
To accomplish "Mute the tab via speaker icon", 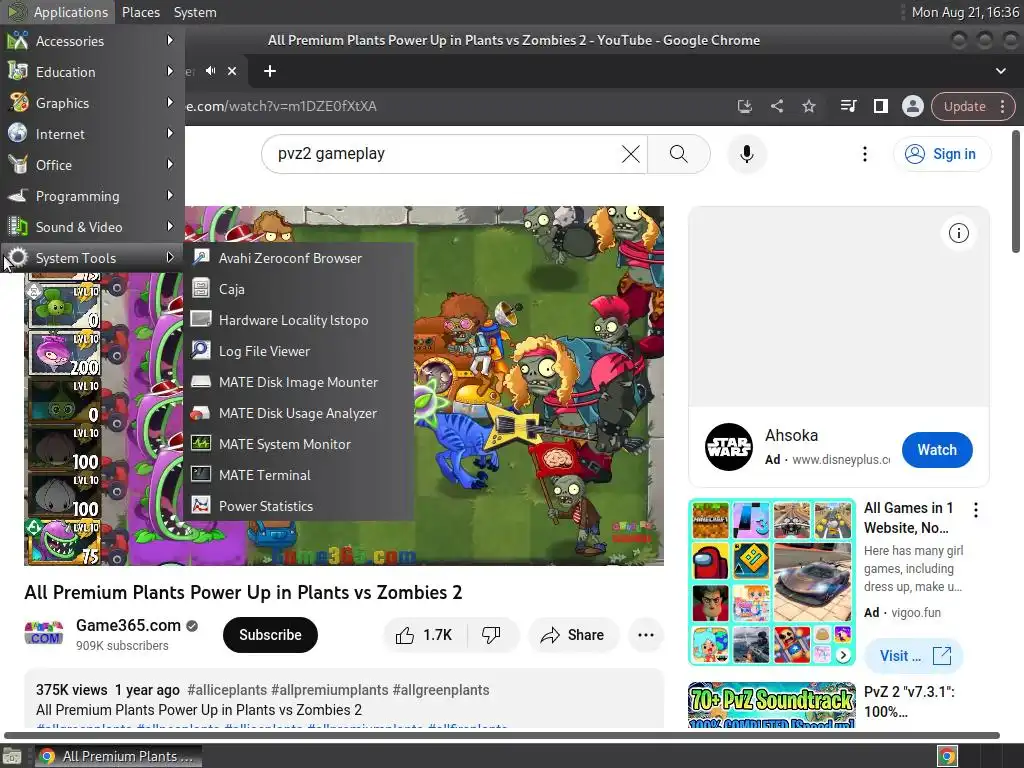I will (x=210, y=71).
